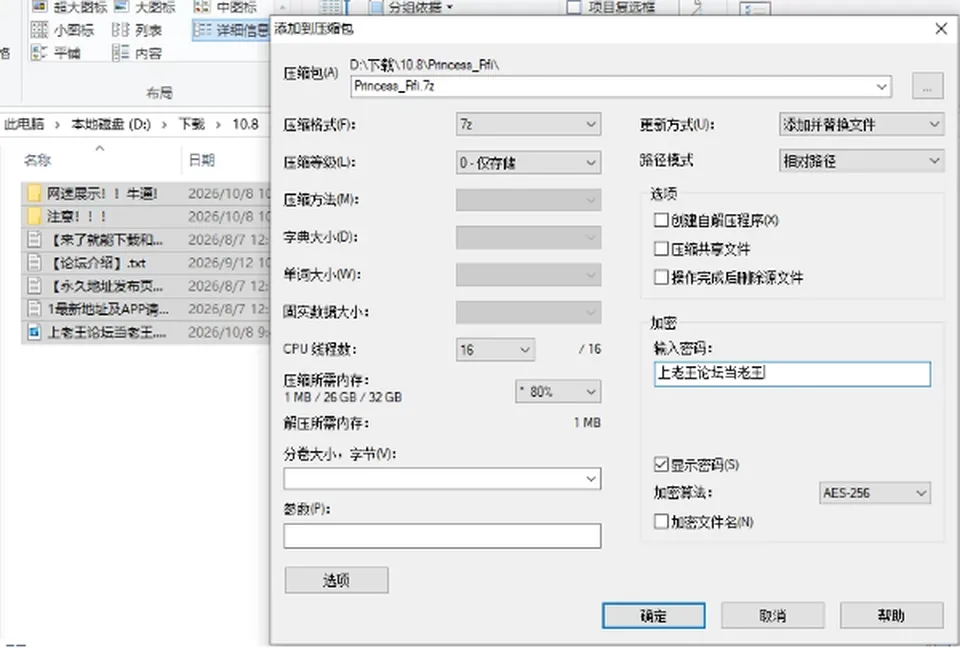Click the 下载 breadcrumb in address bar

[x=192, y=124]
